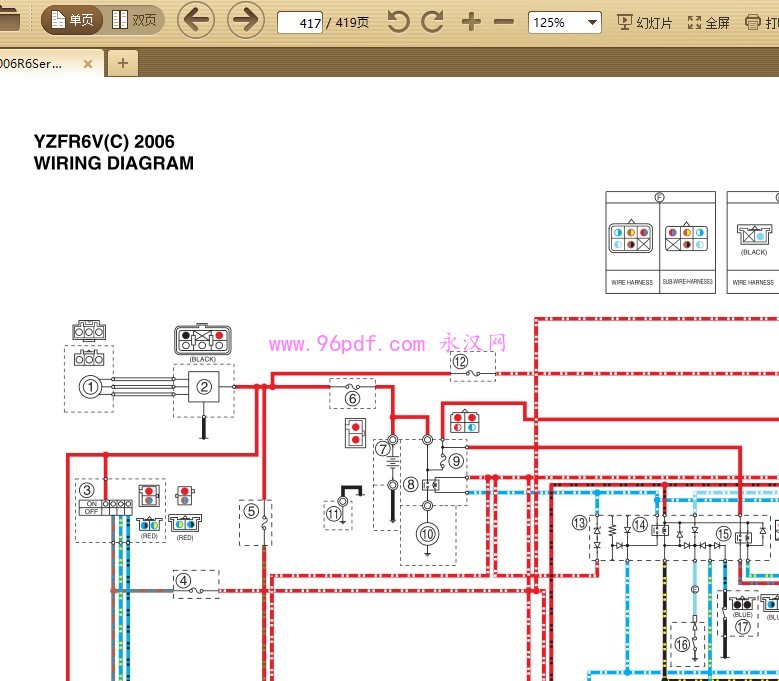Open a new tab with plus button
This screenshot has width=779, height=681.
click(123, 63)
